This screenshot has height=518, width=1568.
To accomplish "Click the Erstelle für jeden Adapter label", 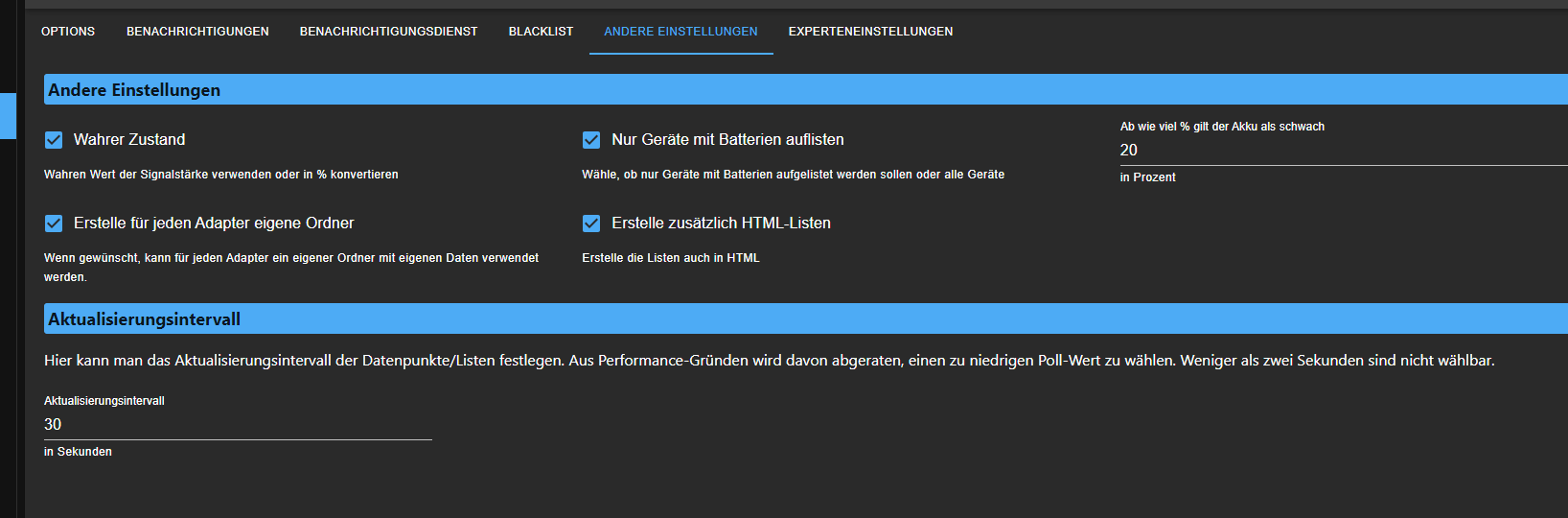I will point(214,224).
